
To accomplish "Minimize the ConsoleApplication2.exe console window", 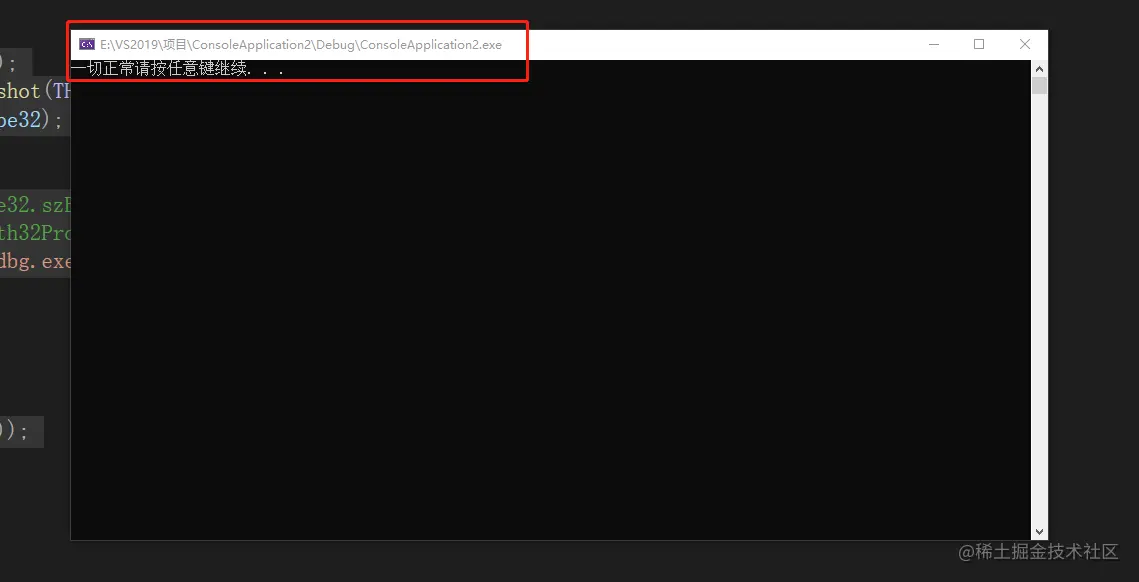I will 933,44.
